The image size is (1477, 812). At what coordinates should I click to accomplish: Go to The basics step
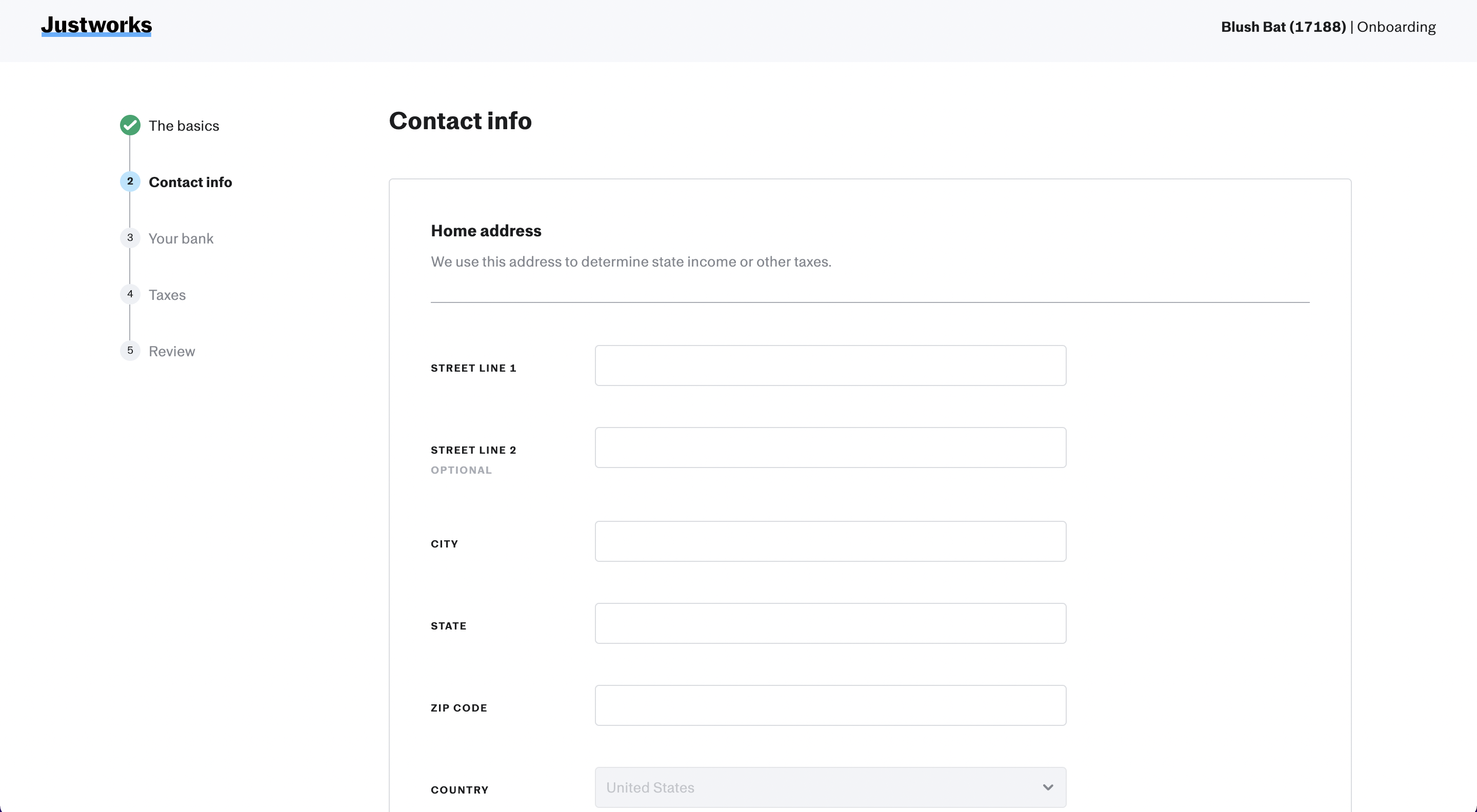184,126
